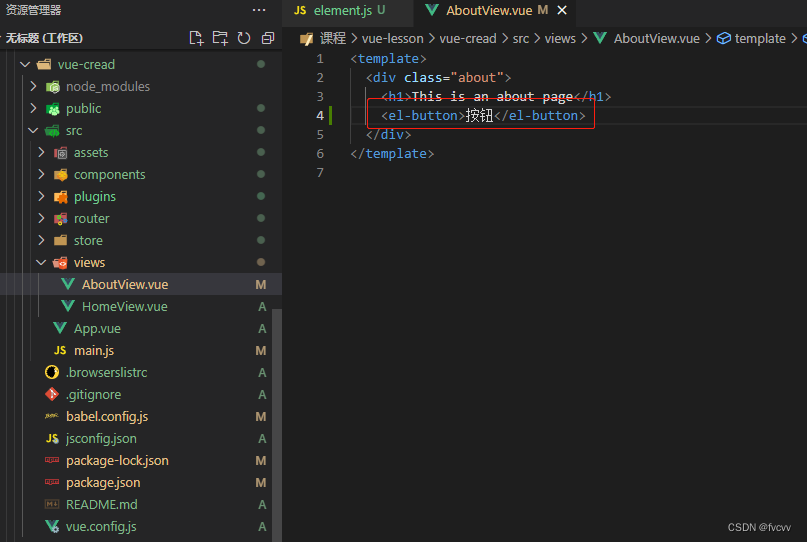Open the explorer more actions ellipsis menu
807x542 pixels.
(x=259, y=10)
